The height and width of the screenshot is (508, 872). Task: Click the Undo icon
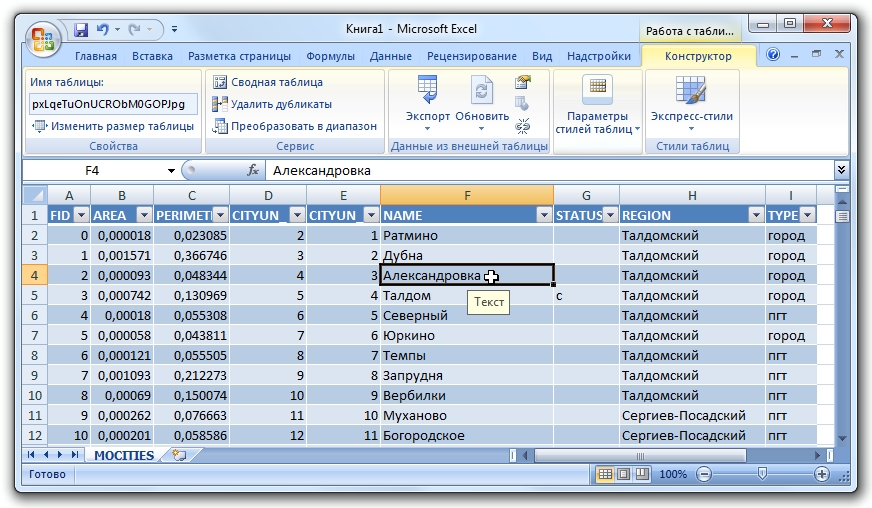102,29
